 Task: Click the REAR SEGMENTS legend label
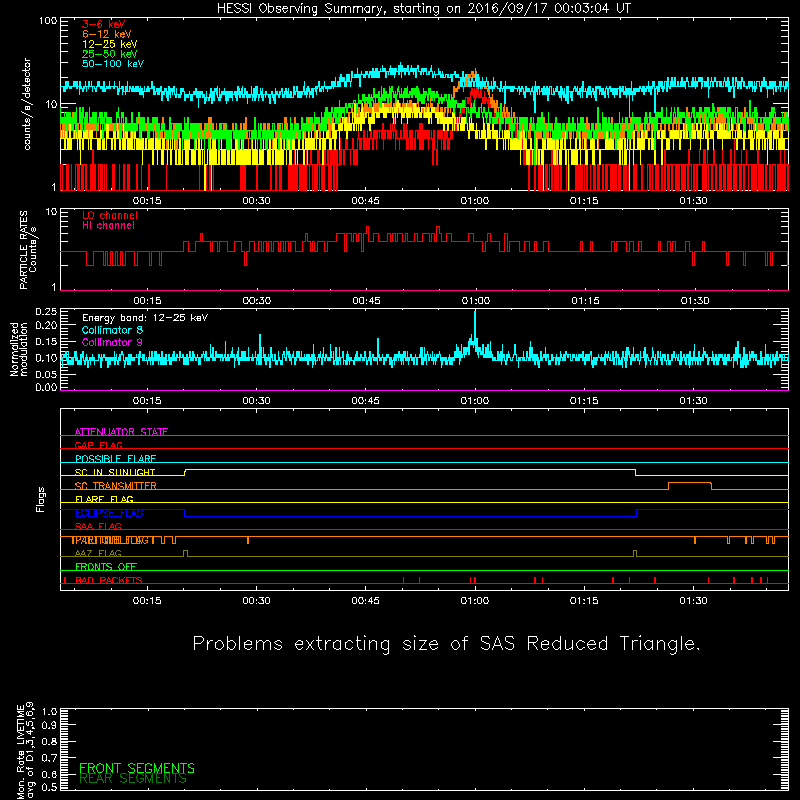pos(133,779)
